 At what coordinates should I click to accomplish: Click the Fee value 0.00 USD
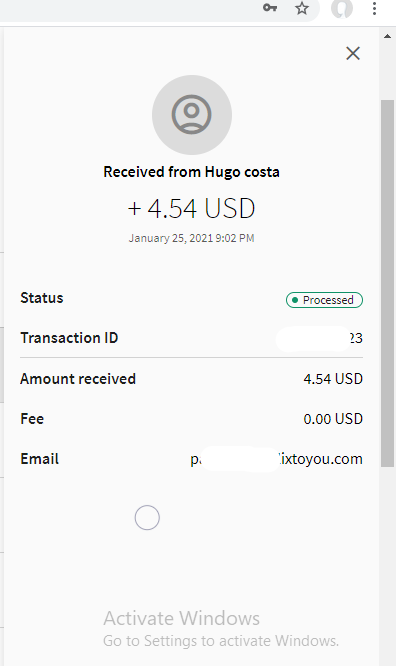[x=333, y=419]
